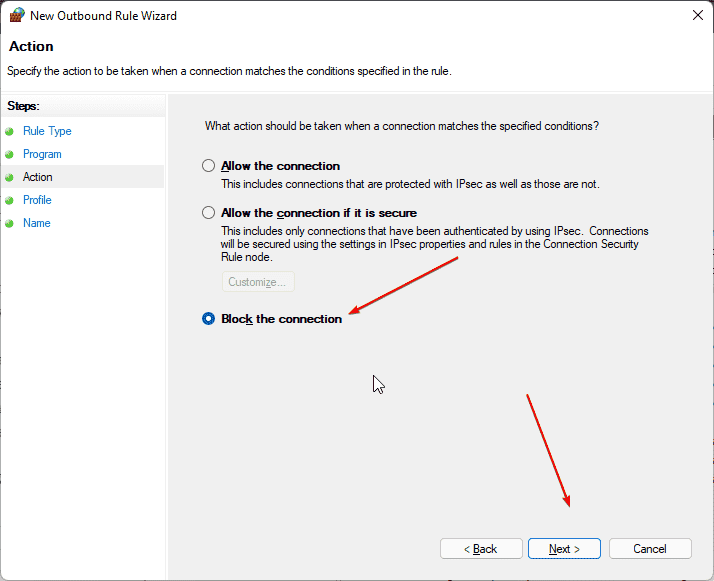Click green bullet beside Name
This screenshot has width=714, height=581.
(x=10, y=224)
